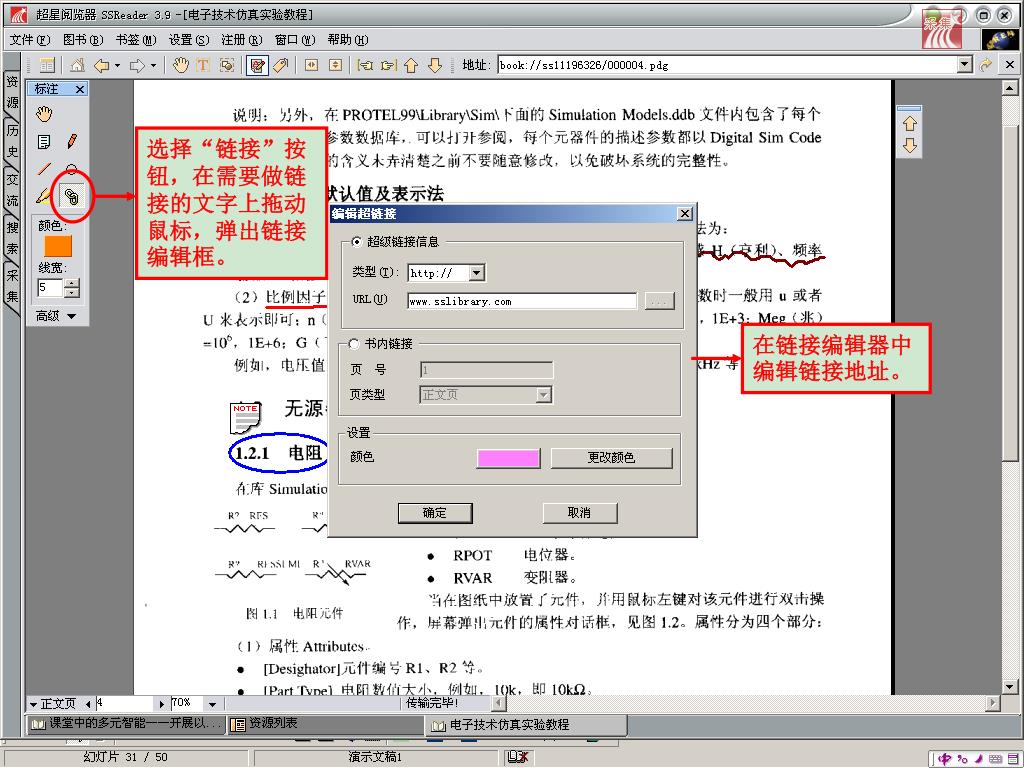1024x768 pixels.
Task: Pick the pencil freehand tool
Action: pos(72,141)
